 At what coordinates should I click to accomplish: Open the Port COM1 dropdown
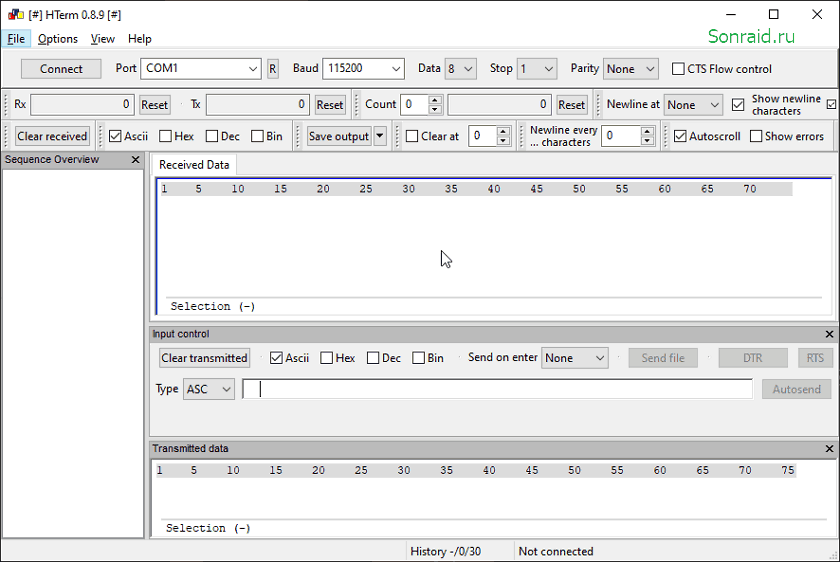[x=201, y=69]
